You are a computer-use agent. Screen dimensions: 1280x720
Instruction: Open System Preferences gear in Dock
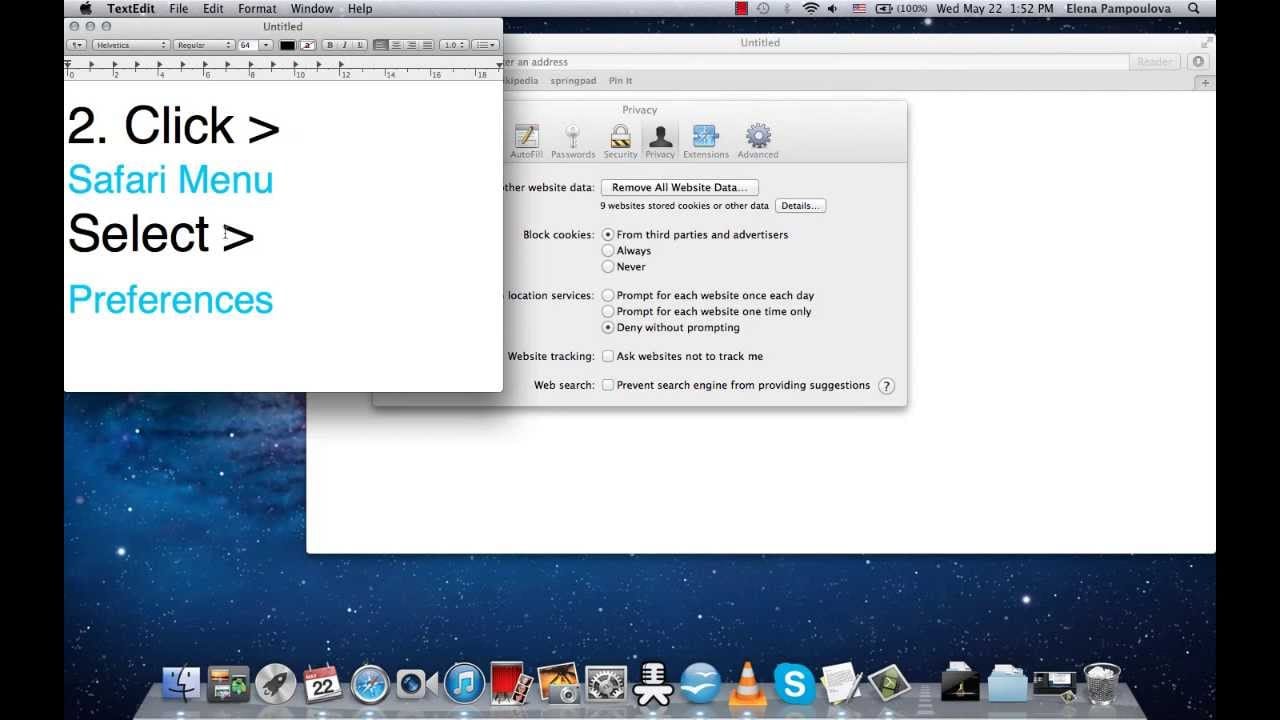click(605, 684)
